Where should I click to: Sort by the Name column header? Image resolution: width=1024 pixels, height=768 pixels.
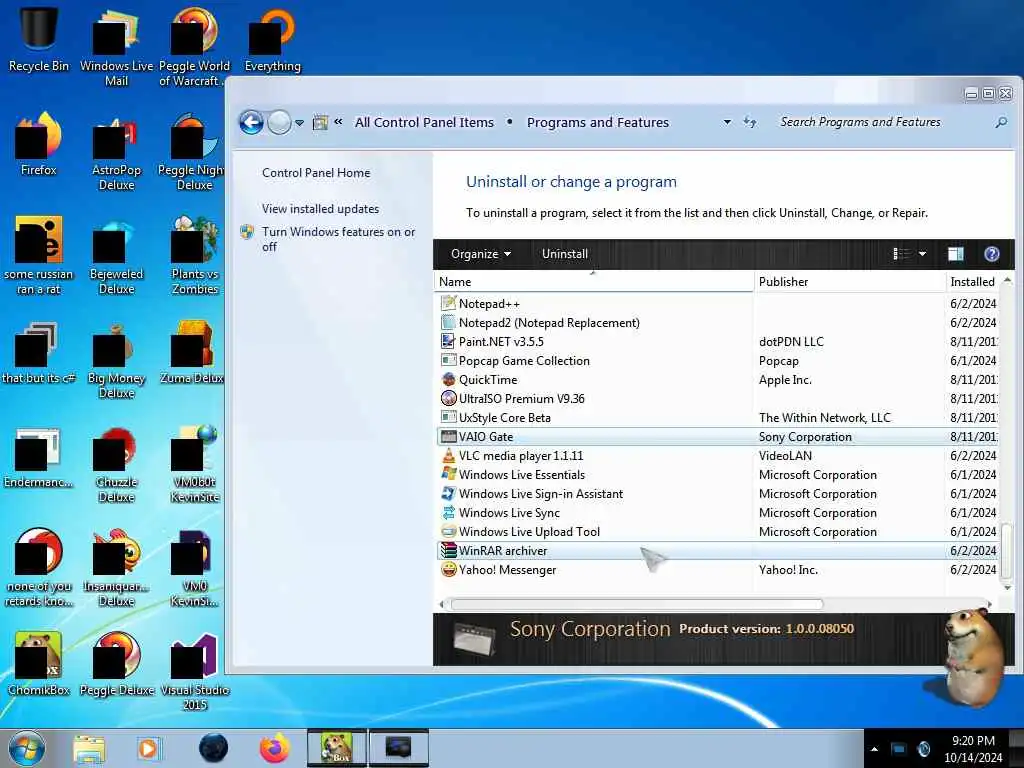594,281
